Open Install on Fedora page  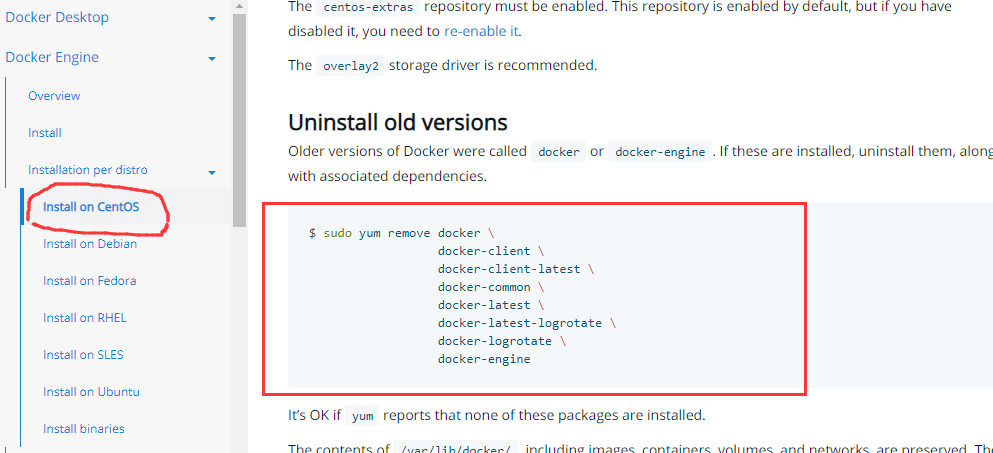89,281
